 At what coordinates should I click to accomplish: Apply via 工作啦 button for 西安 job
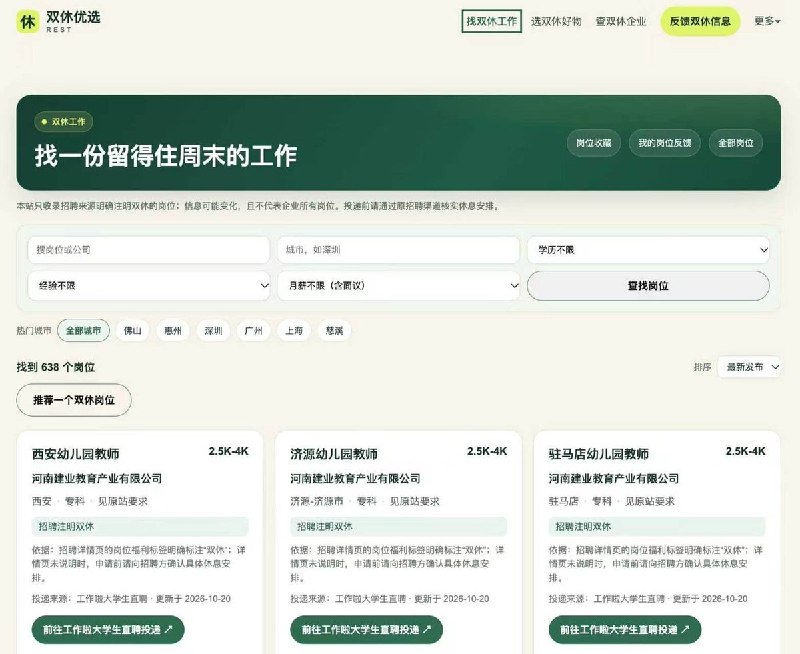click(x=108, y=630)
